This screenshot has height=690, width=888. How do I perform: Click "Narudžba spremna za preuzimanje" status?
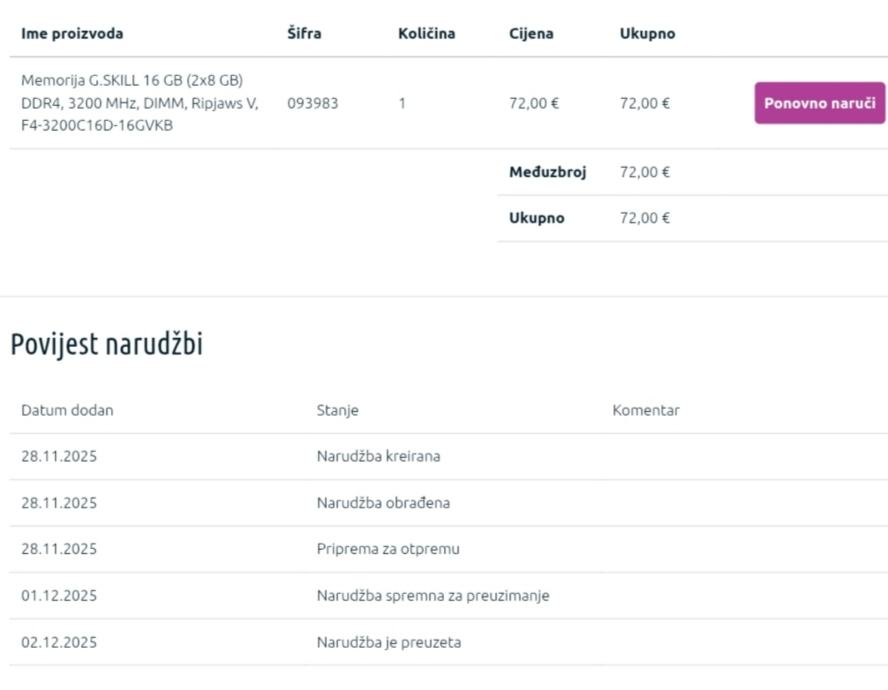[433, 596]
